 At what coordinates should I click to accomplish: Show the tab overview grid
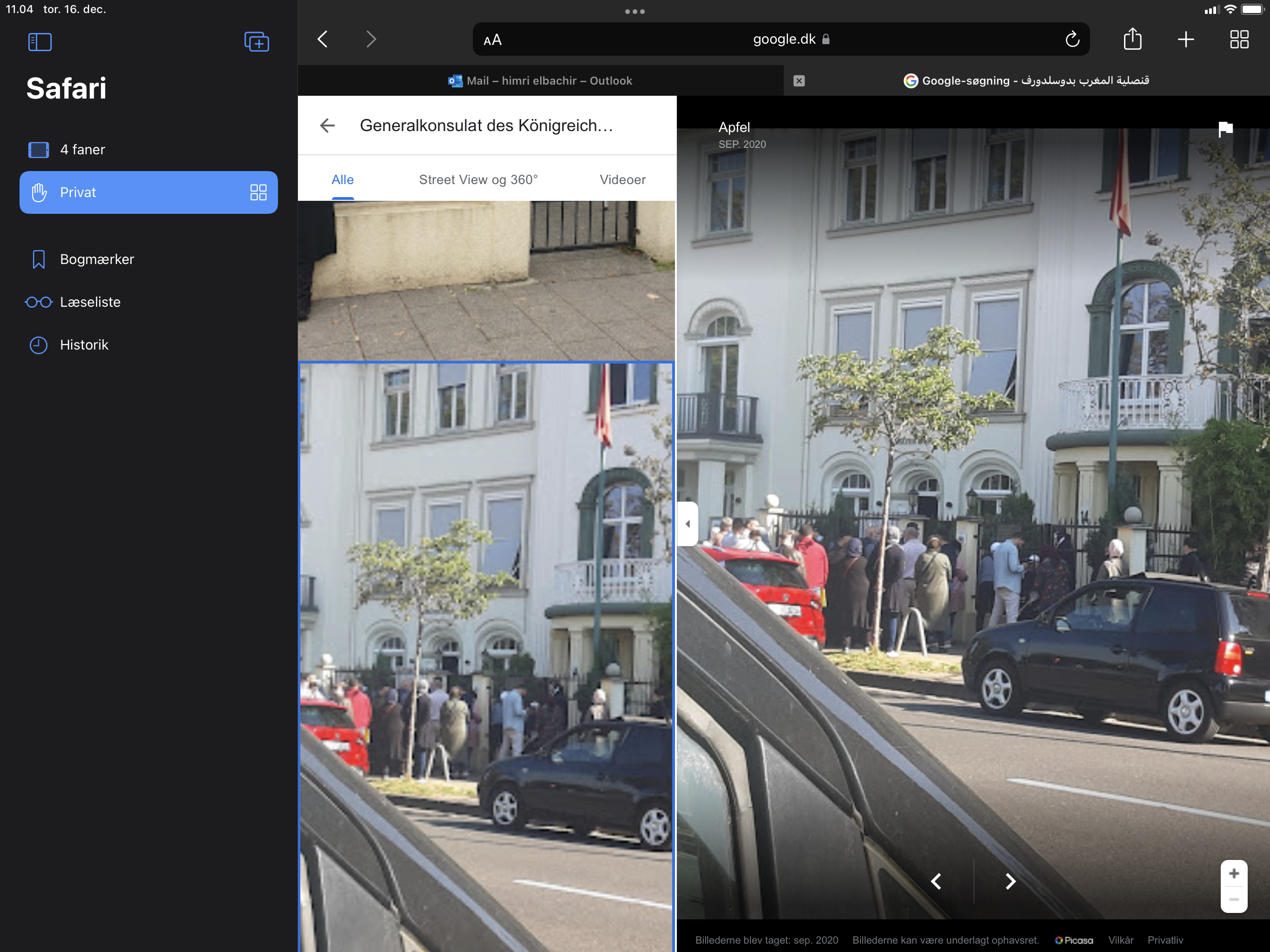[x=1239, y=39]
